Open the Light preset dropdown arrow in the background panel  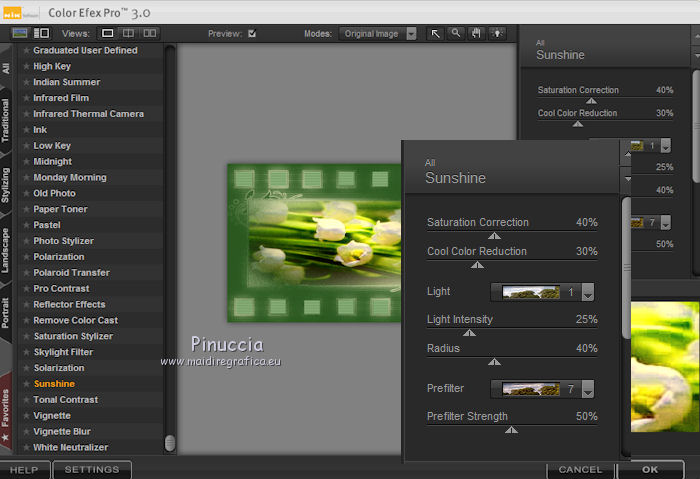point(666,146)
